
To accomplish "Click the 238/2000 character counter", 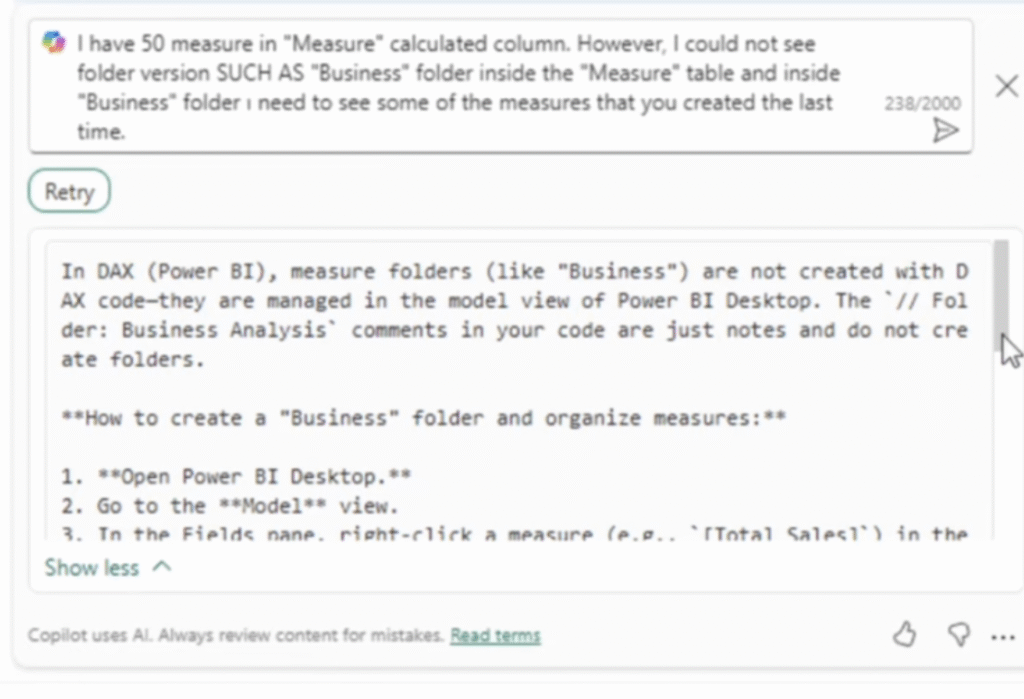I will [922, 103].
